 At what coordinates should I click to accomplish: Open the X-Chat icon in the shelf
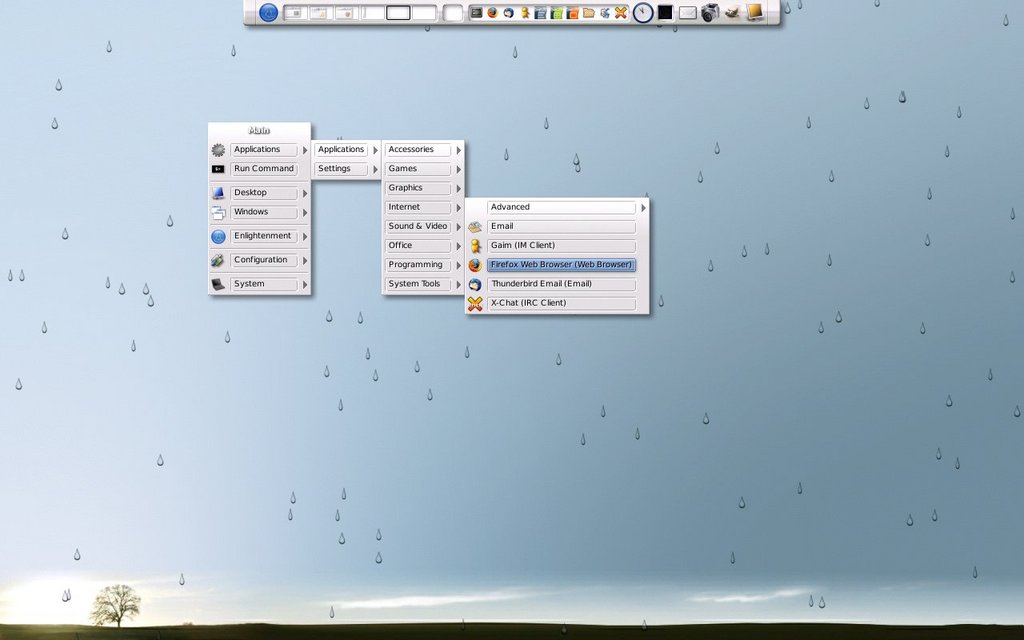621,13
